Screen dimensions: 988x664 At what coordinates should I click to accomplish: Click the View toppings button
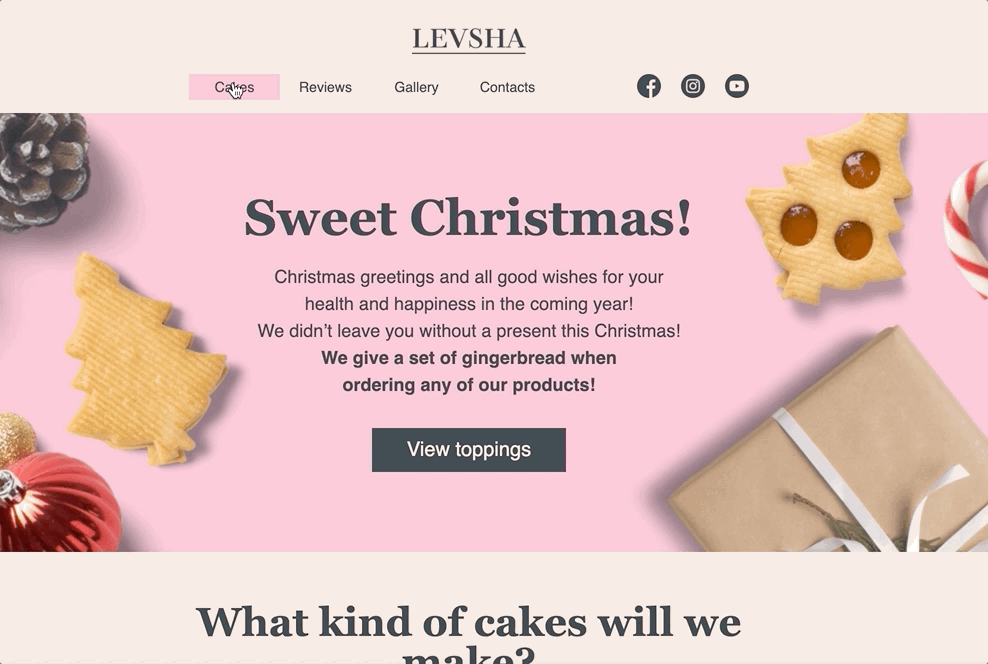pyautogui.click(x=469, y=450)
